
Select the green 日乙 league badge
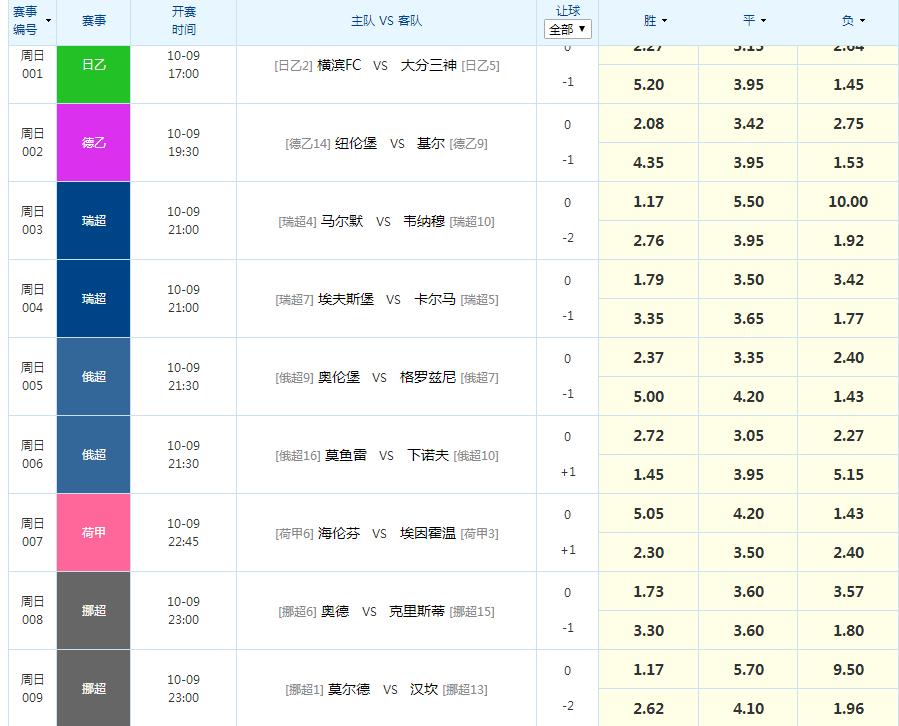[x=95, y=73]
